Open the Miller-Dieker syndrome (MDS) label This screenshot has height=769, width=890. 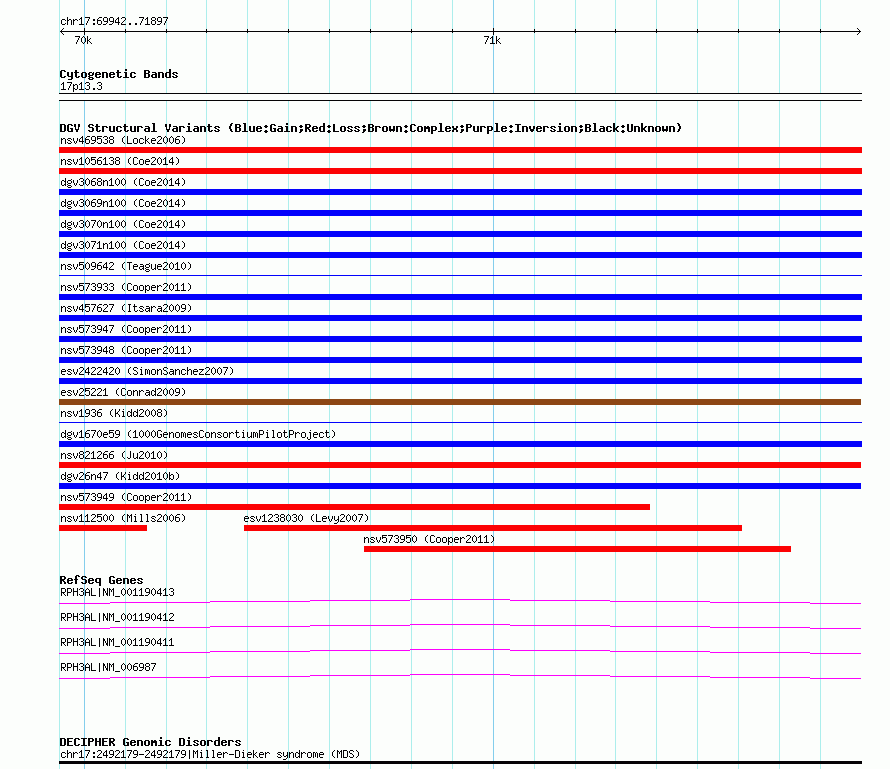coord(209,754)
